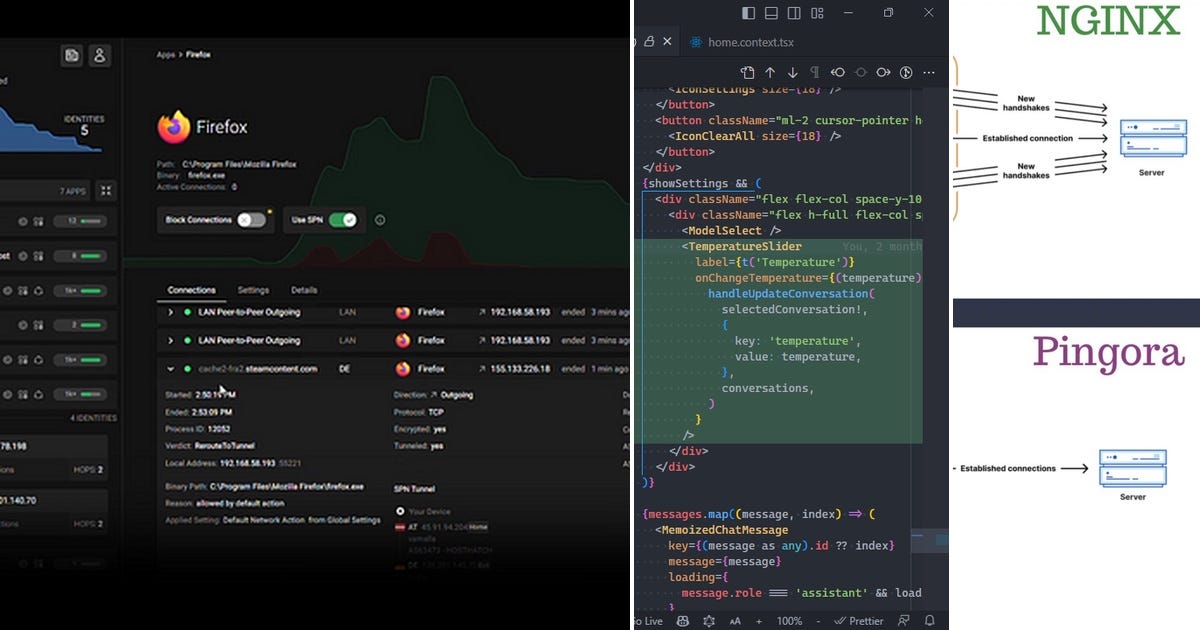Click IP 155.133.226.18 in connection row
The width and height of the screenshot is (1200, 630).
pos(521,369)
